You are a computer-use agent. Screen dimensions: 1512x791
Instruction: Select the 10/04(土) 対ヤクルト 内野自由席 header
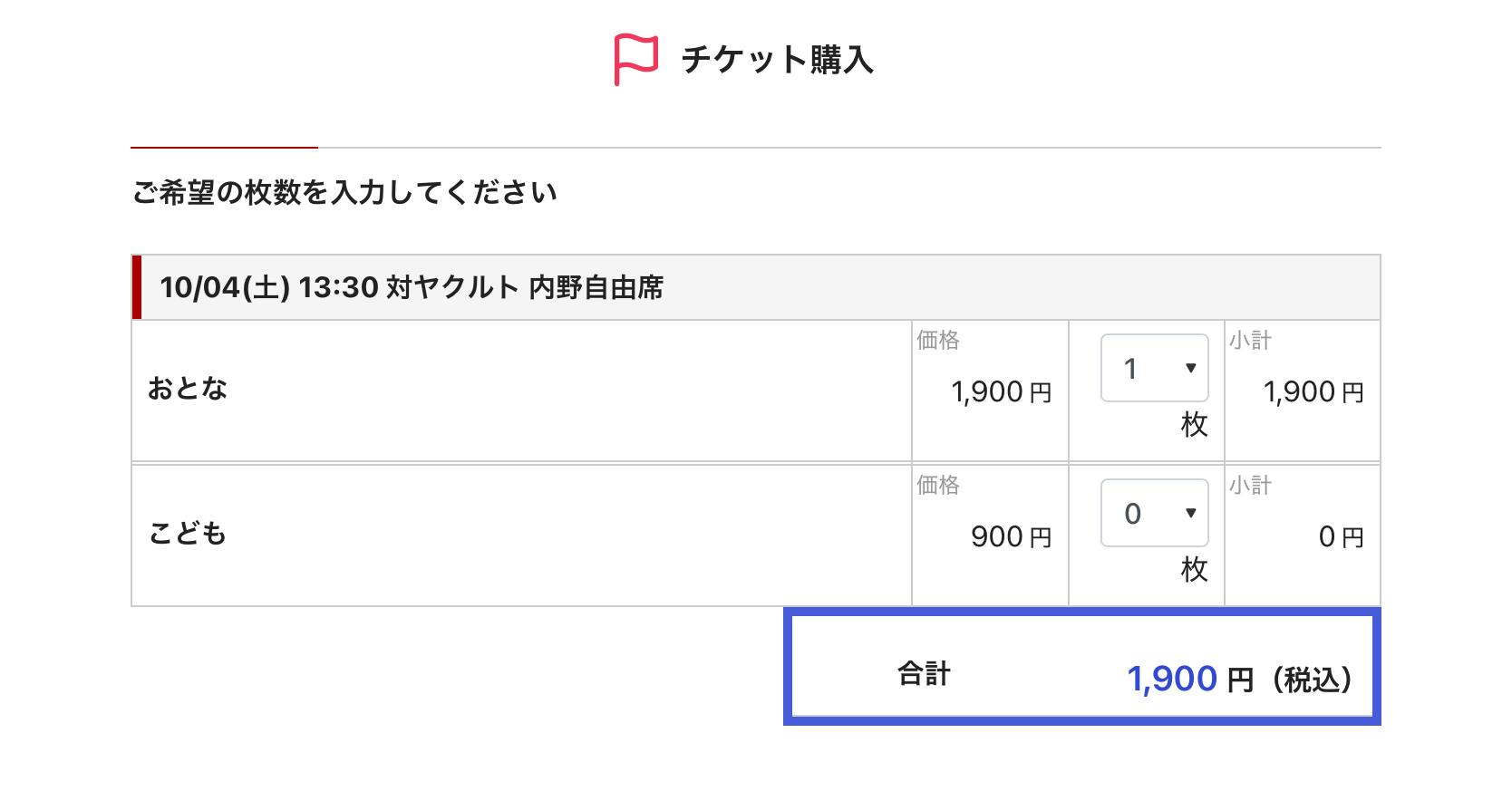click(412, 288)
